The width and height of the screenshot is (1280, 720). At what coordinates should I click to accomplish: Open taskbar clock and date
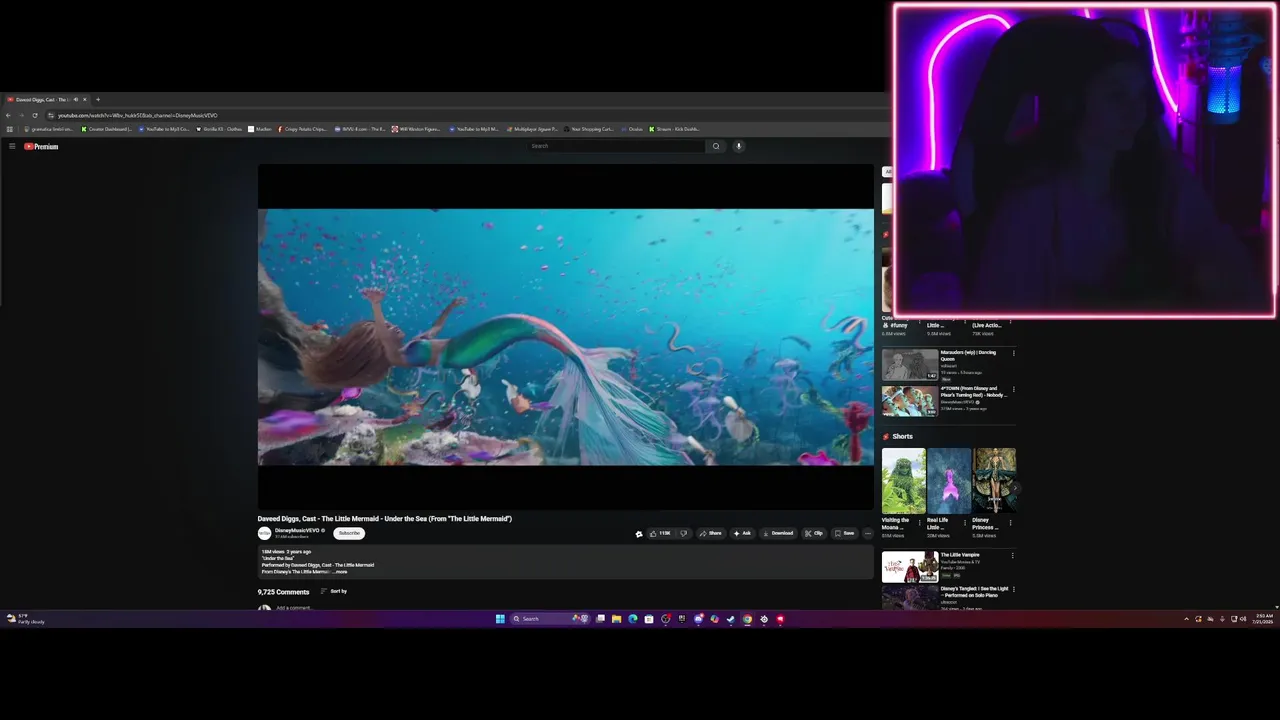pyautogui.click(x=1264, y=619)
